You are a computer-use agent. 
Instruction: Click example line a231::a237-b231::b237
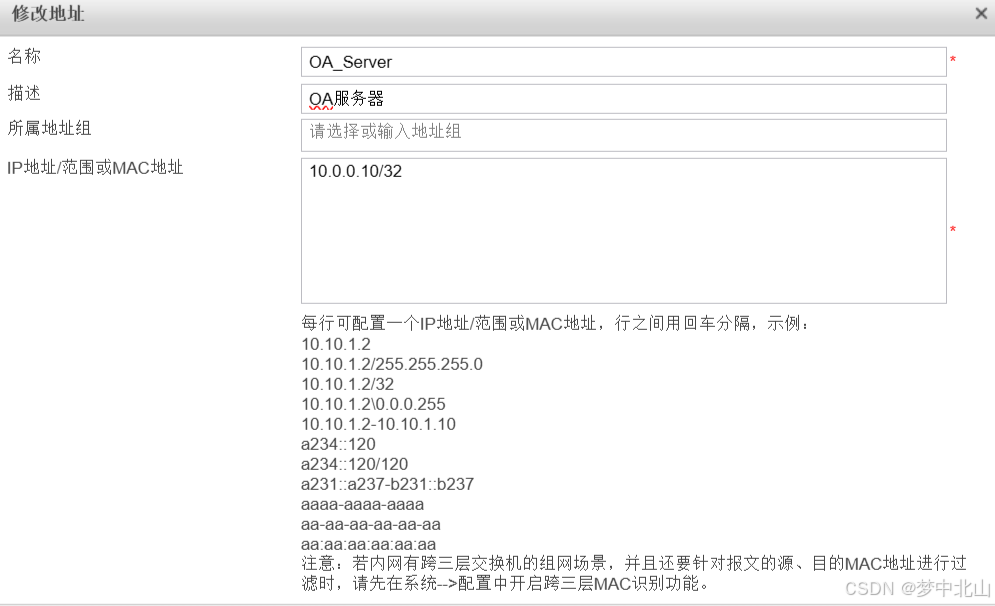pos(388,484)
